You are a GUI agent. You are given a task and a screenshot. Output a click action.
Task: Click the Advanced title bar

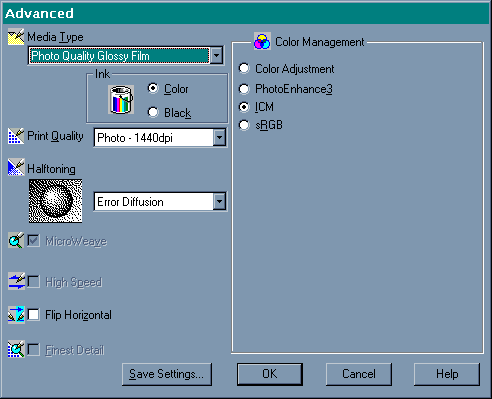click(246, 13)
